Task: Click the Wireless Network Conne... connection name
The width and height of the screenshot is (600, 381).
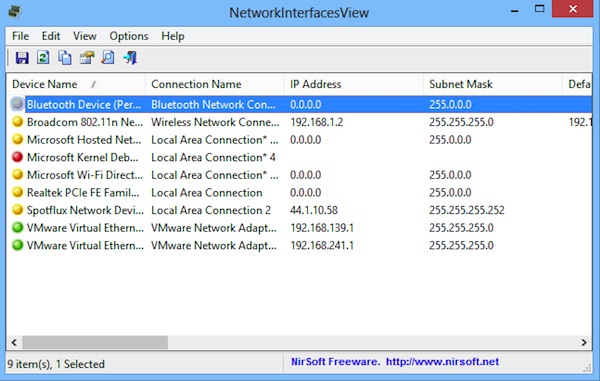Action: 215,122
